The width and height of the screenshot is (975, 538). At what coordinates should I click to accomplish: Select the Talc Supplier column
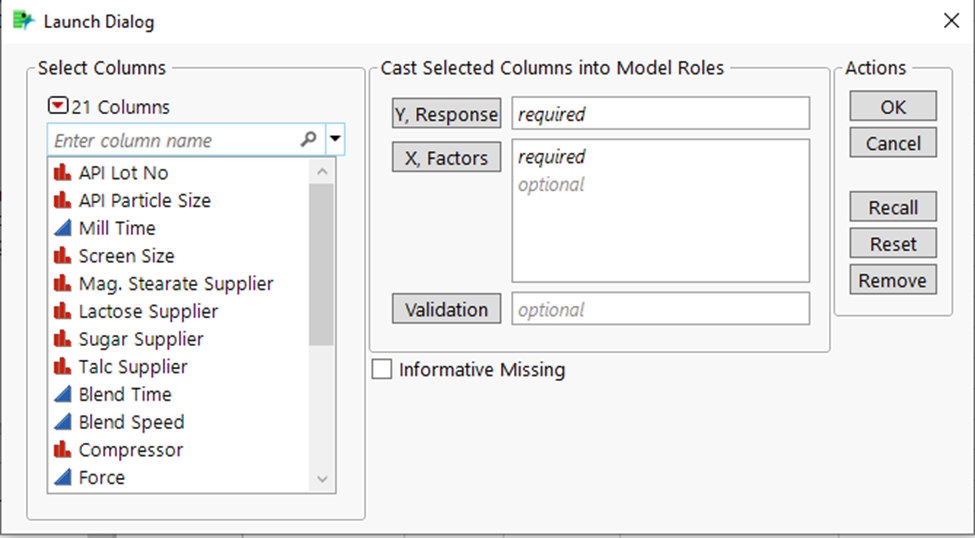[x=133, y=367]
